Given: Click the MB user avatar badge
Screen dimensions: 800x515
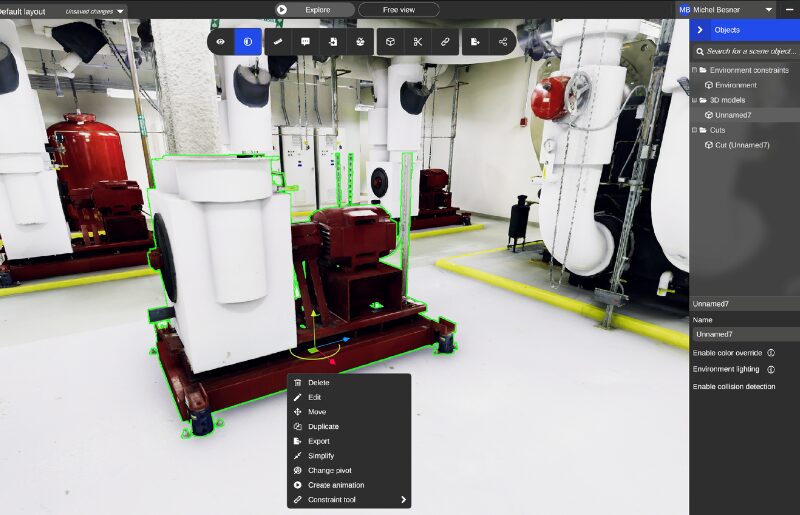Looking at the screenshot, I should coord(684,10).
